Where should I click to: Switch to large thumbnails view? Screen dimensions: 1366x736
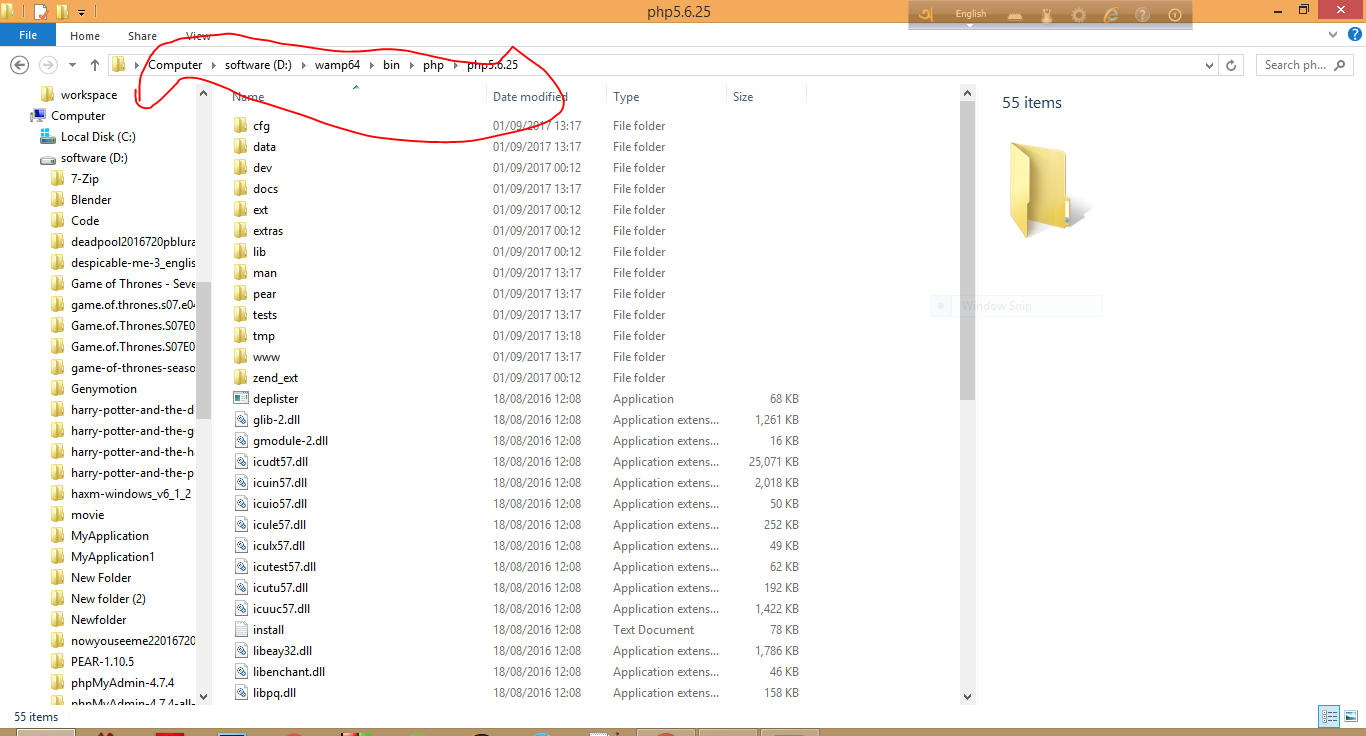click(1350, 716)
